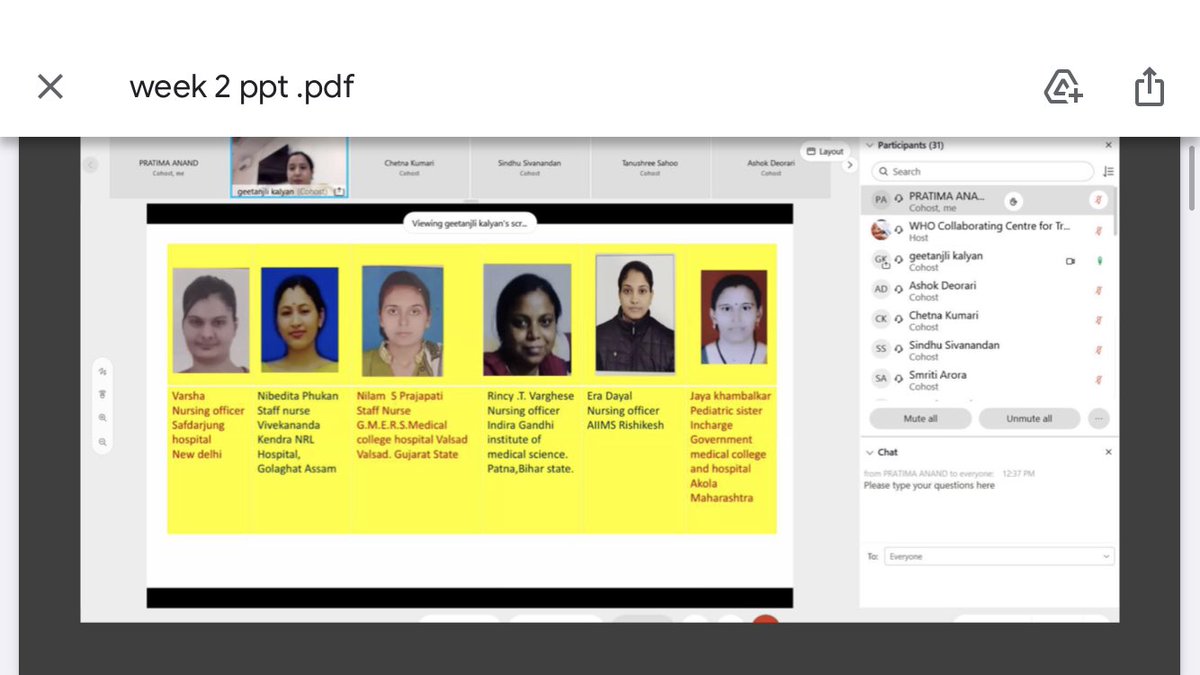Screen dimensions: 1200x675
Task: Open the share sheet icon
Action: pos(1149,86)
